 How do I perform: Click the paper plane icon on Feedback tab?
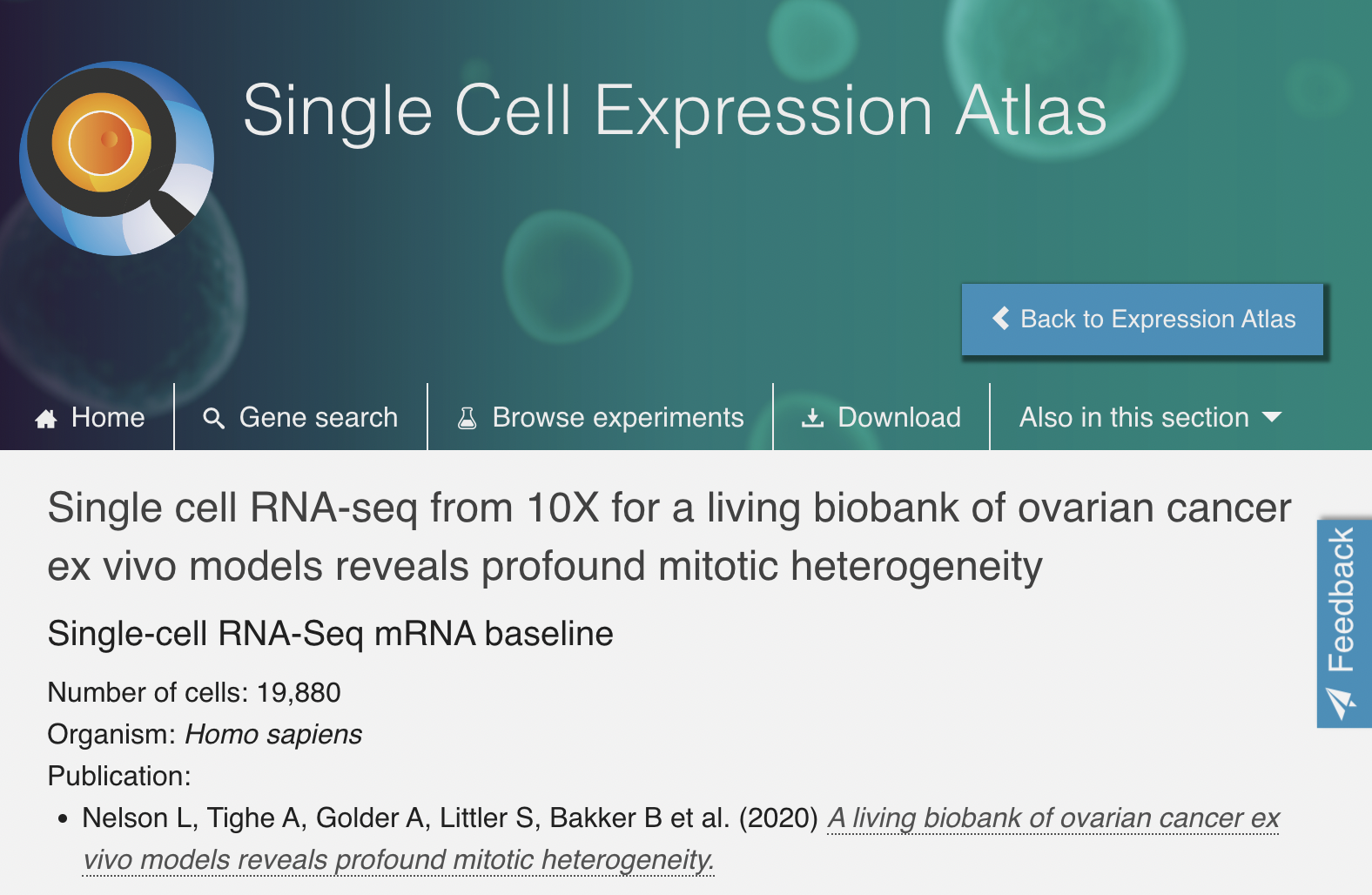[1340, 702]
